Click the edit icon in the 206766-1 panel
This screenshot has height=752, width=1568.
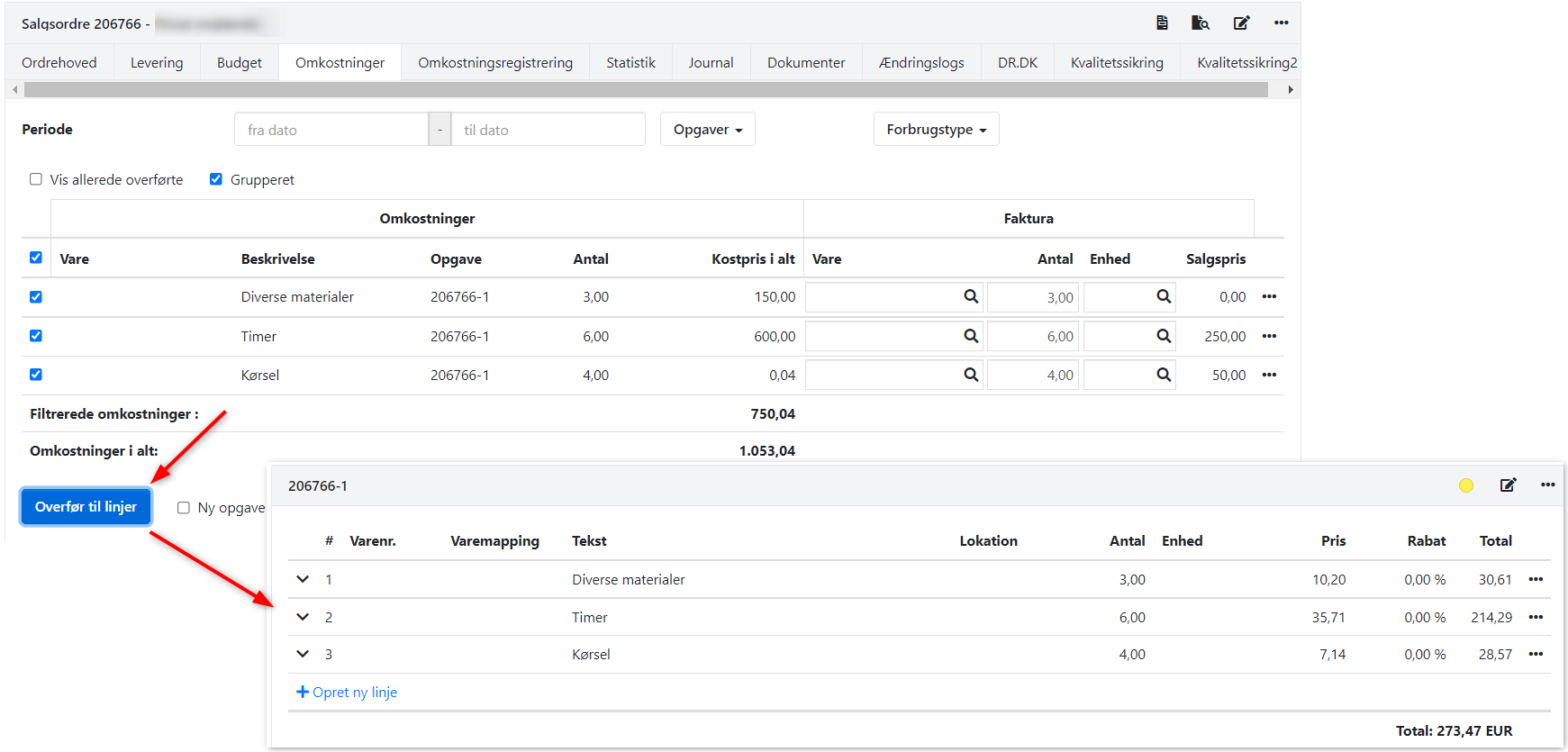[1508, 485]
